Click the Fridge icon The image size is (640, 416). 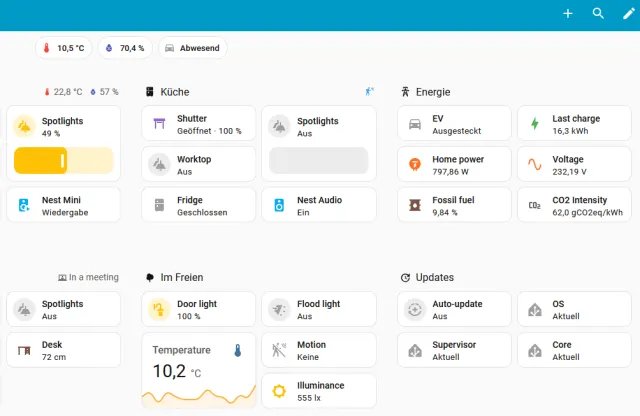(x=160, y=205)
